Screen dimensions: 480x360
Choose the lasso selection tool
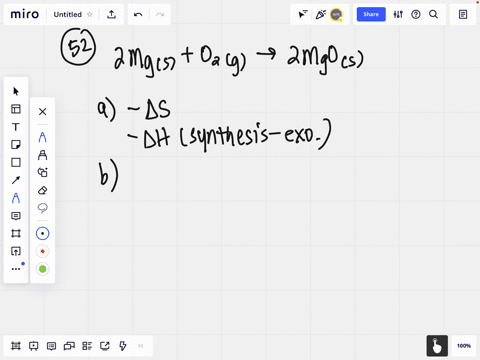[x=42, y=208]
